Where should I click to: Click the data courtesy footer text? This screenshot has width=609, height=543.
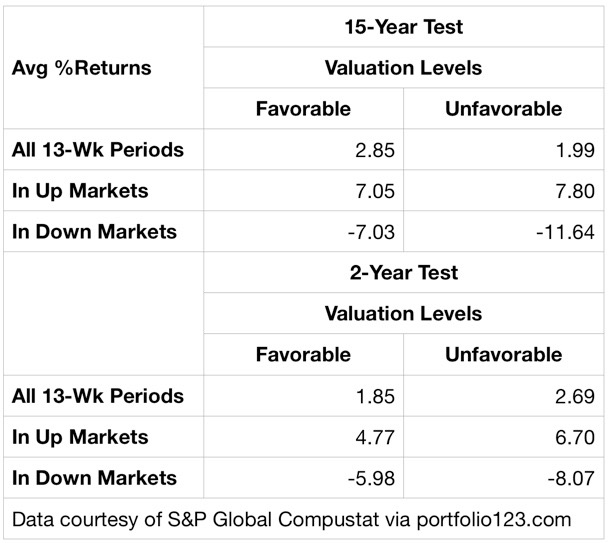coord(291,519)
